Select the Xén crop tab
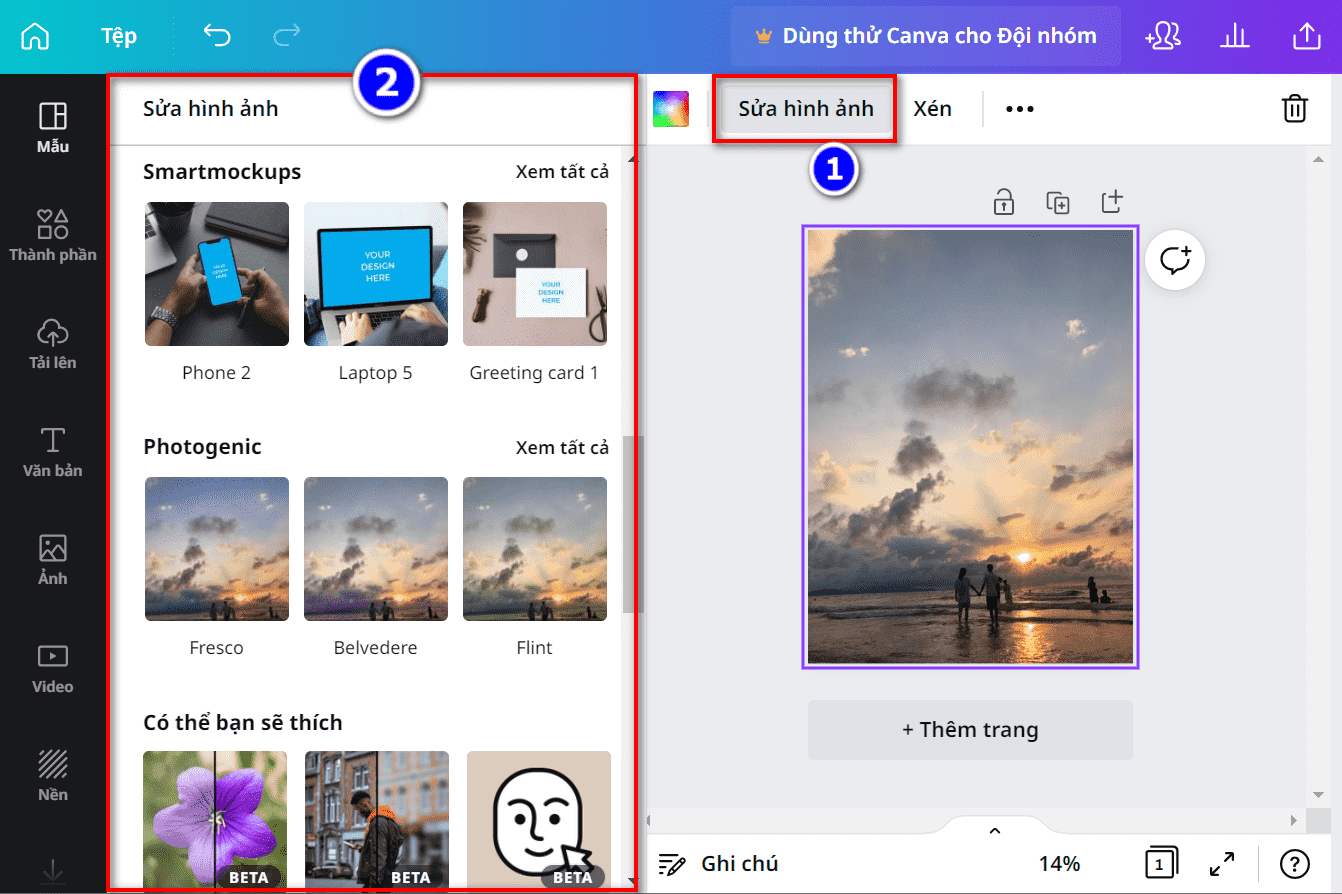Screen dimensions: 1342x894 tap(932, 108)
